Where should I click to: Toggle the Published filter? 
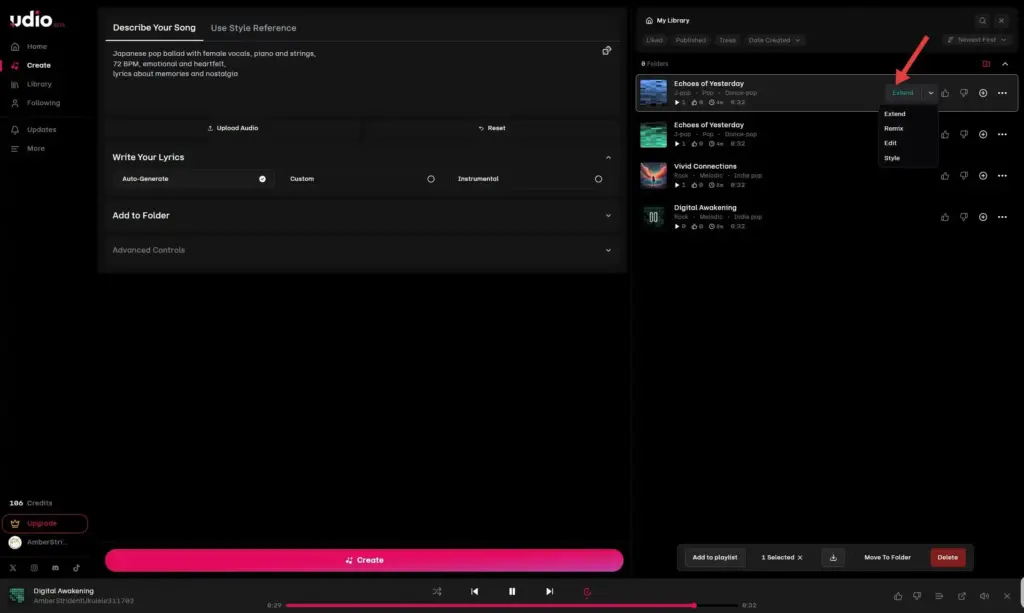click(690, 40)
